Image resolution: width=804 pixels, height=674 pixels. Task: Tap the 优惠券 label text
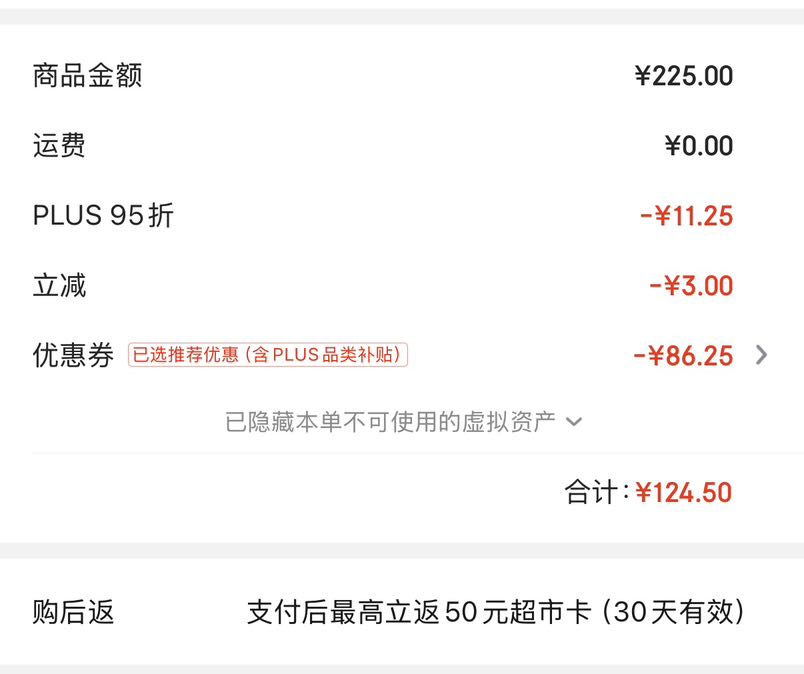tap(73, 355)
